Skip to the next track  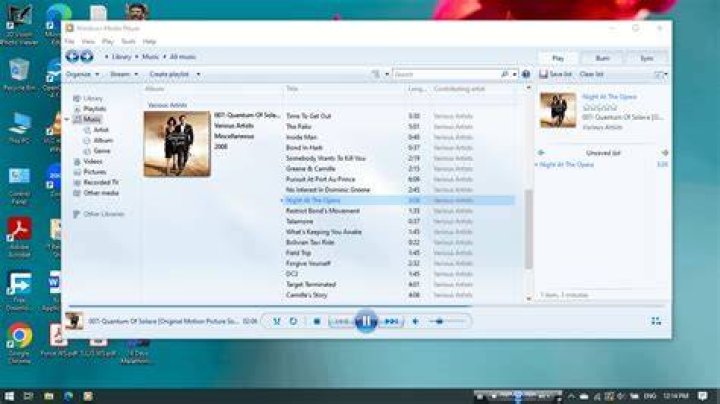coord(391,321)
